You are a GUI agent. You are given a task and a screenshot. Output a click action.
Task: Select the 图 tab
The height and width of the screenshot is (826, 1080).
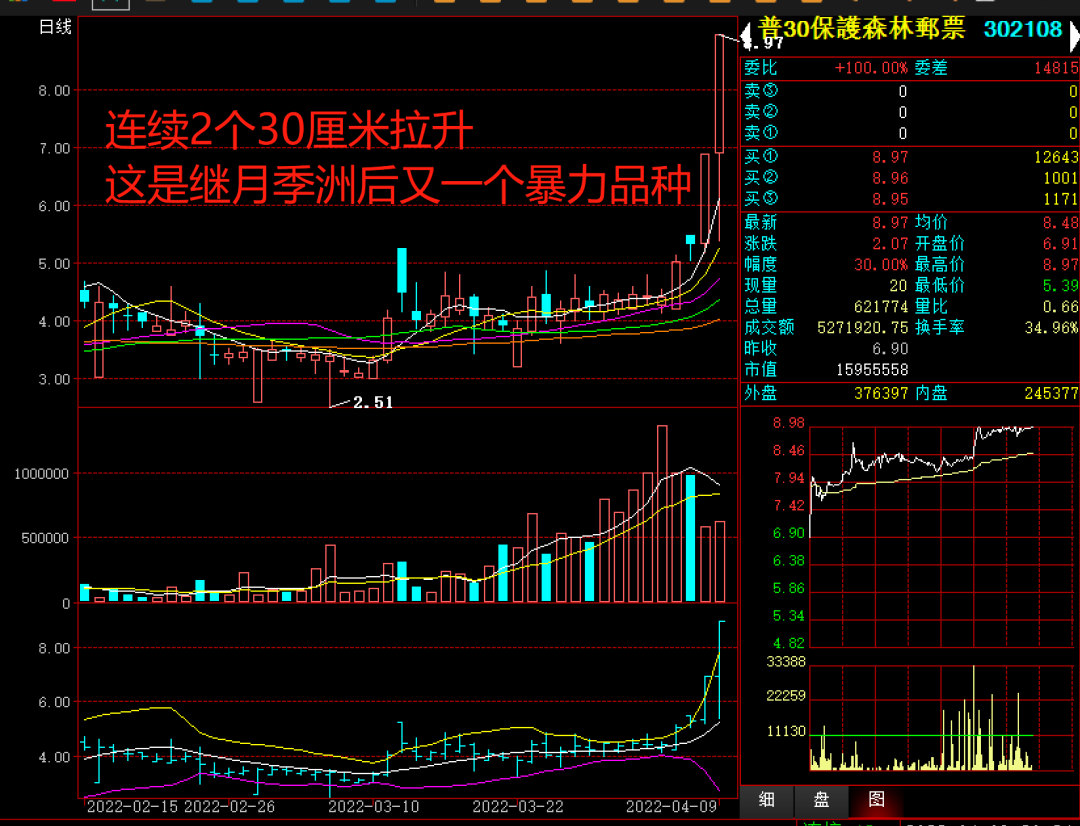click(875, 799)
